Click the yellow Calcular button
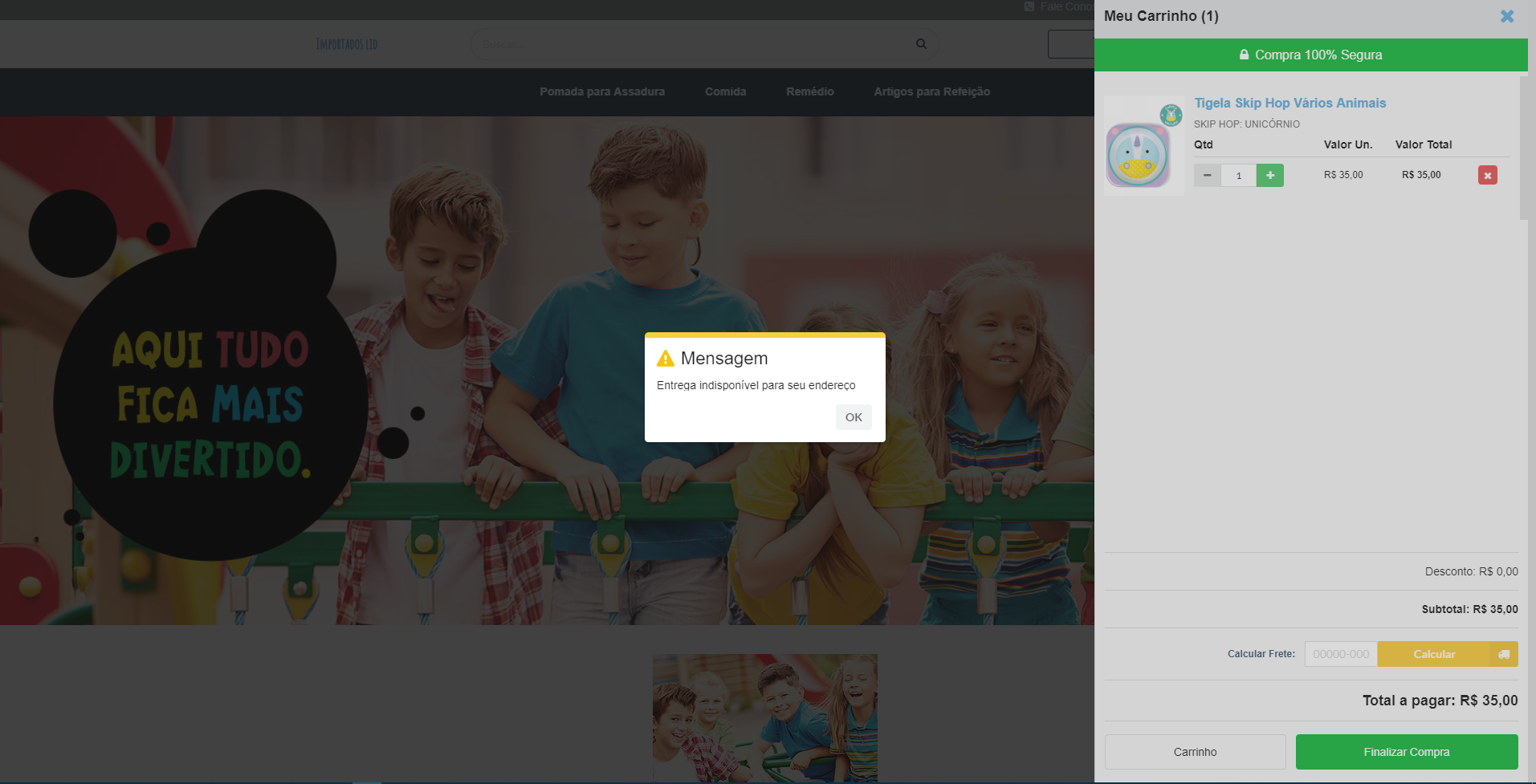1536x784 pixels. (x=1433, y=654)
